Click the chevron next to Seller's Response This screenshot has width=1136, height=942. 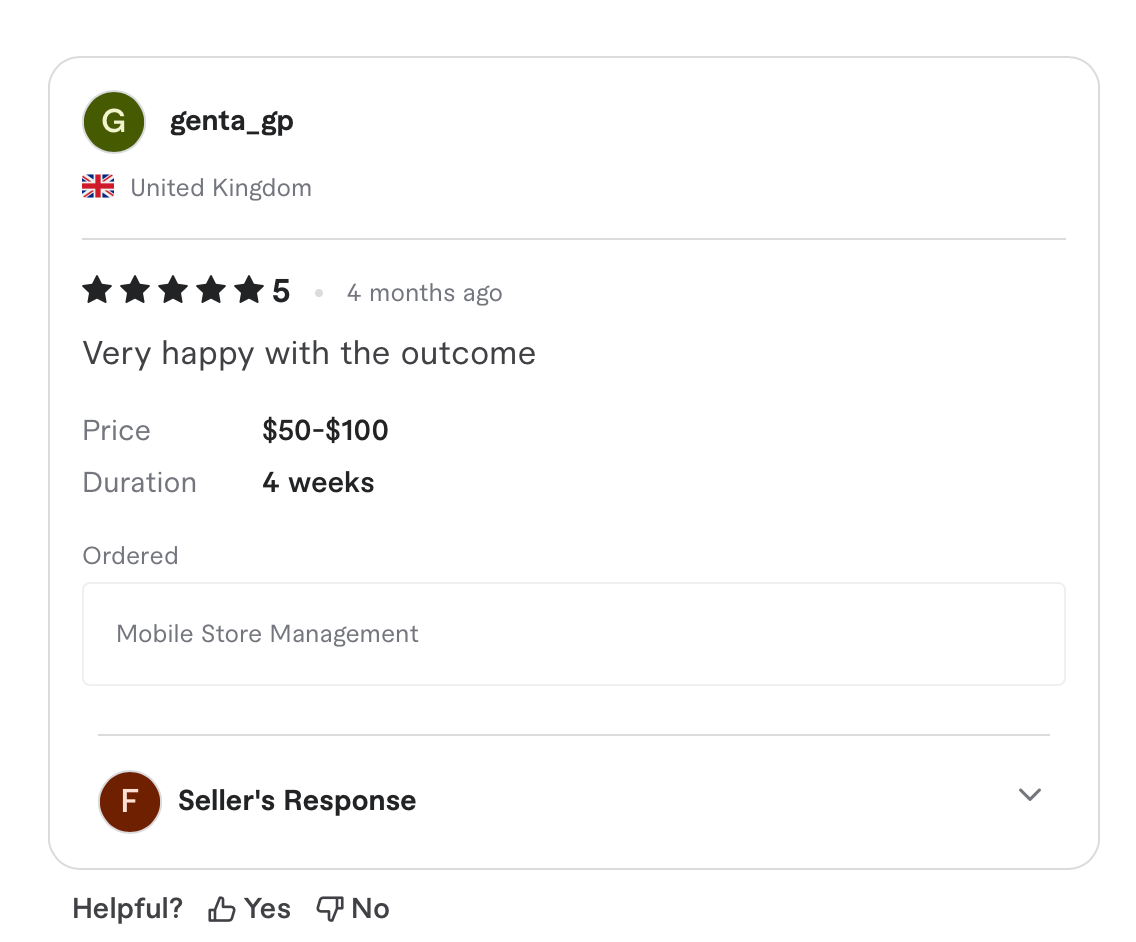[1030, 795]
